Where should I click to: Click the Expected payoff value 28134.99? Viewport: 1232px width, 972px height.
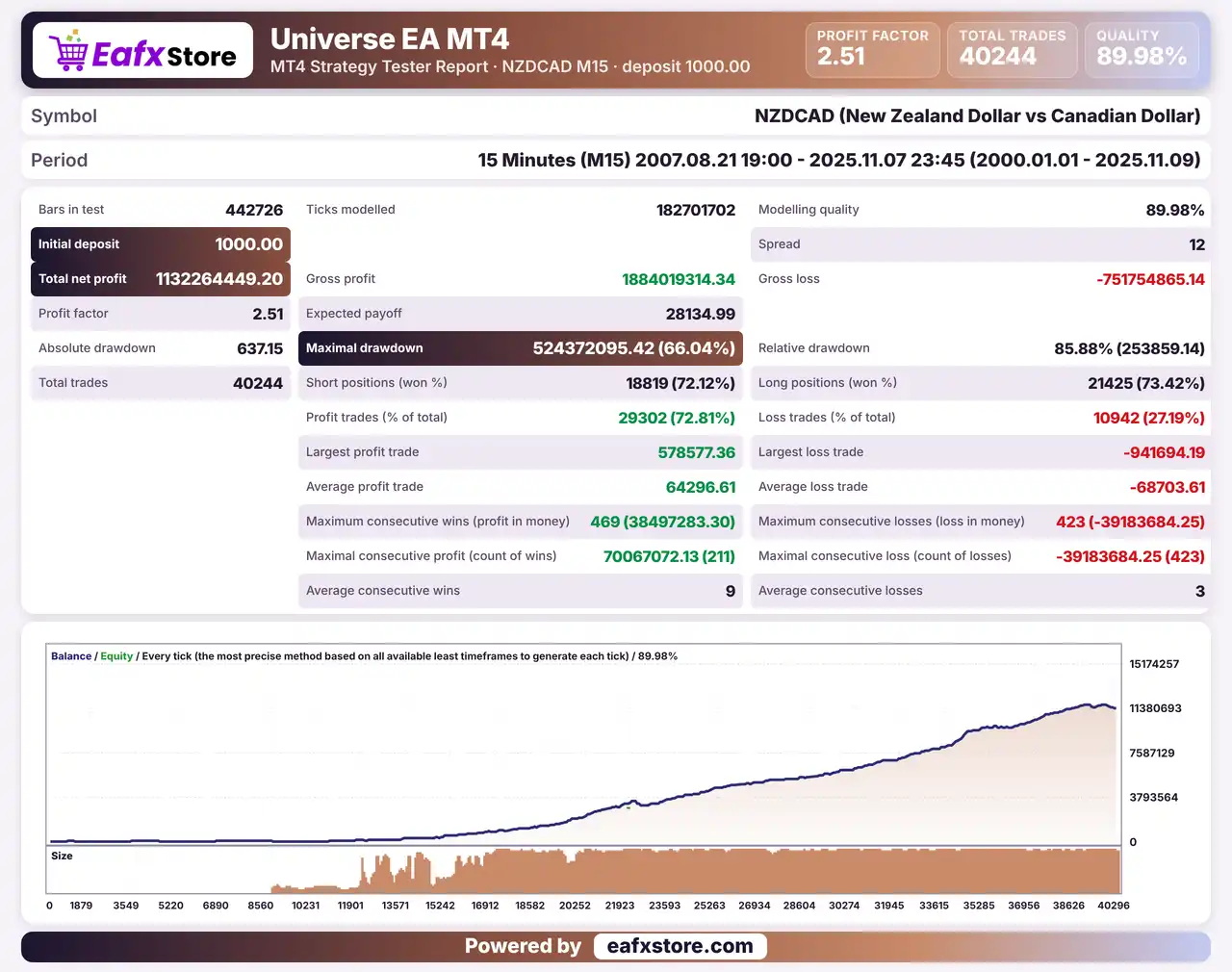pos(701,314)
